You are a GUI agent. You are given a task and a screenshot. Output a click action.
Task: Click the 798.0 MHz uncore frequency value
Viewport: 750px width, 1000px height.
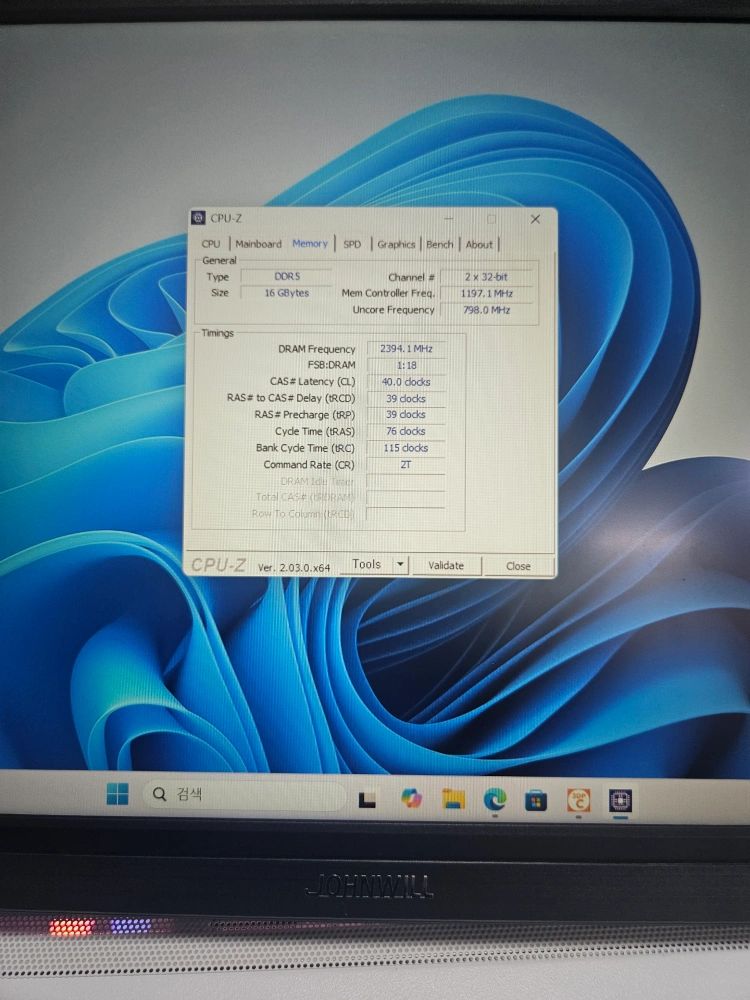(486, 310)
